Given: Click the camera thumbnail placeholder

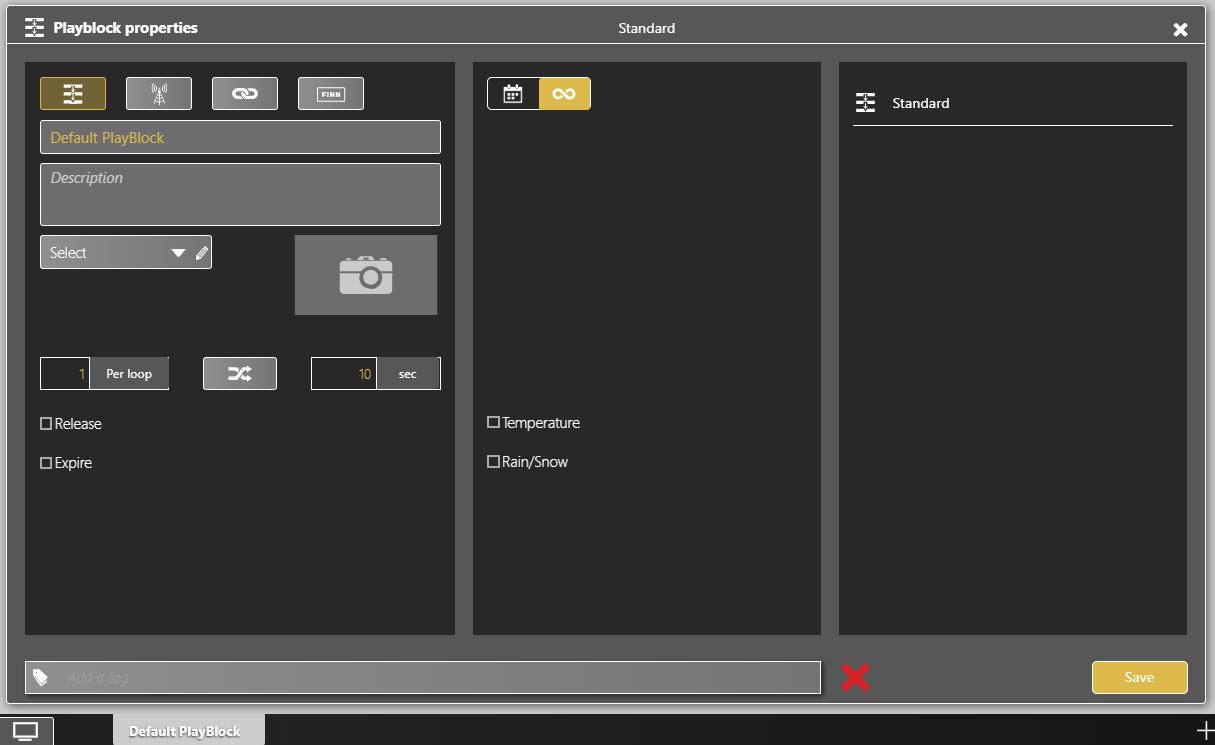Looking at the screenshot, I should coord(366,275).
